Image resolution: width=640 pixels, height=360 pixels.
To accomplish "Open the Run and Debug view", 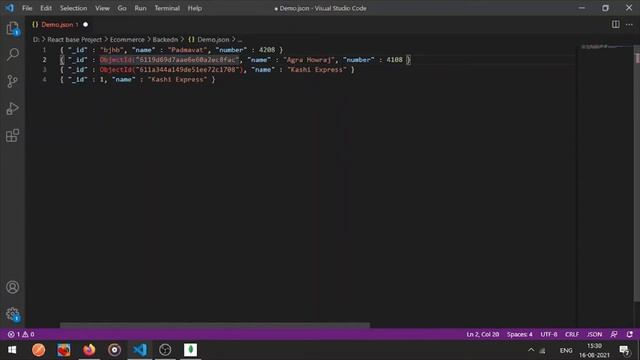I will [x=13, y=109].
